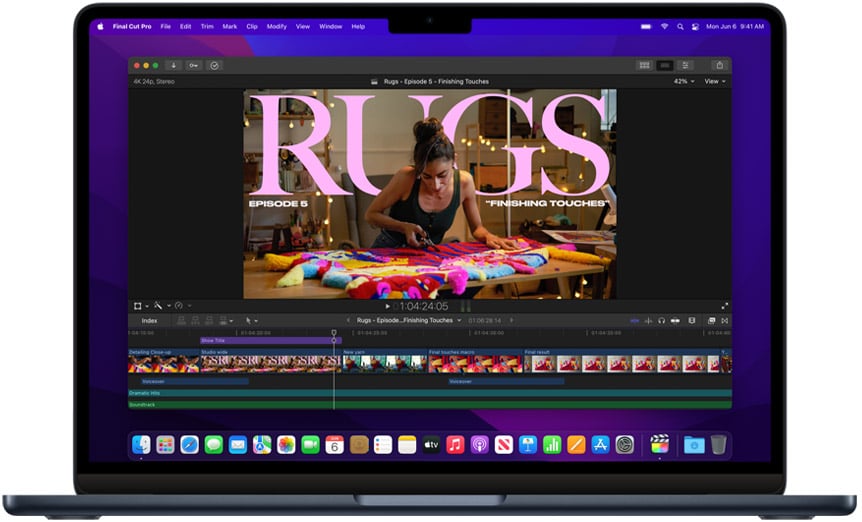This screenshot has width=862, height=522.
Task: Click Connect clip to primary storyline icon
Action: [181, 321]
